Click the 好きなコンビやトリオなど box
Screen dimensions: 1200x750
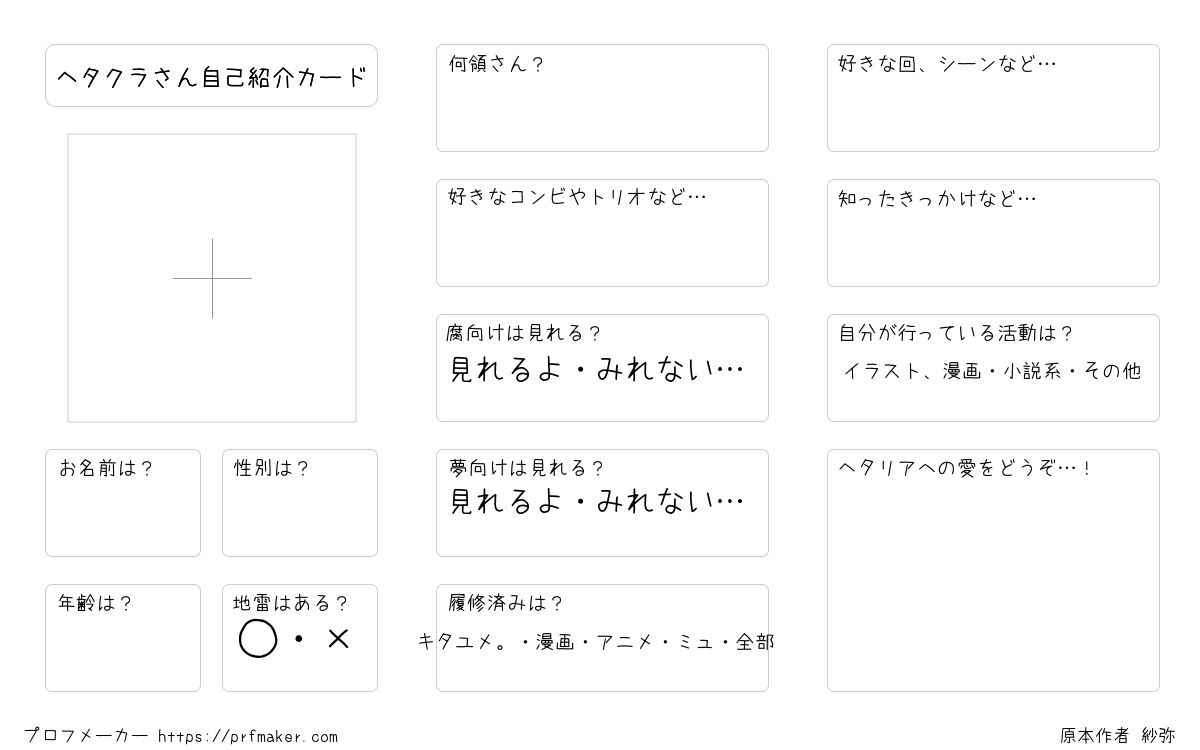click(x=602, y=233)
